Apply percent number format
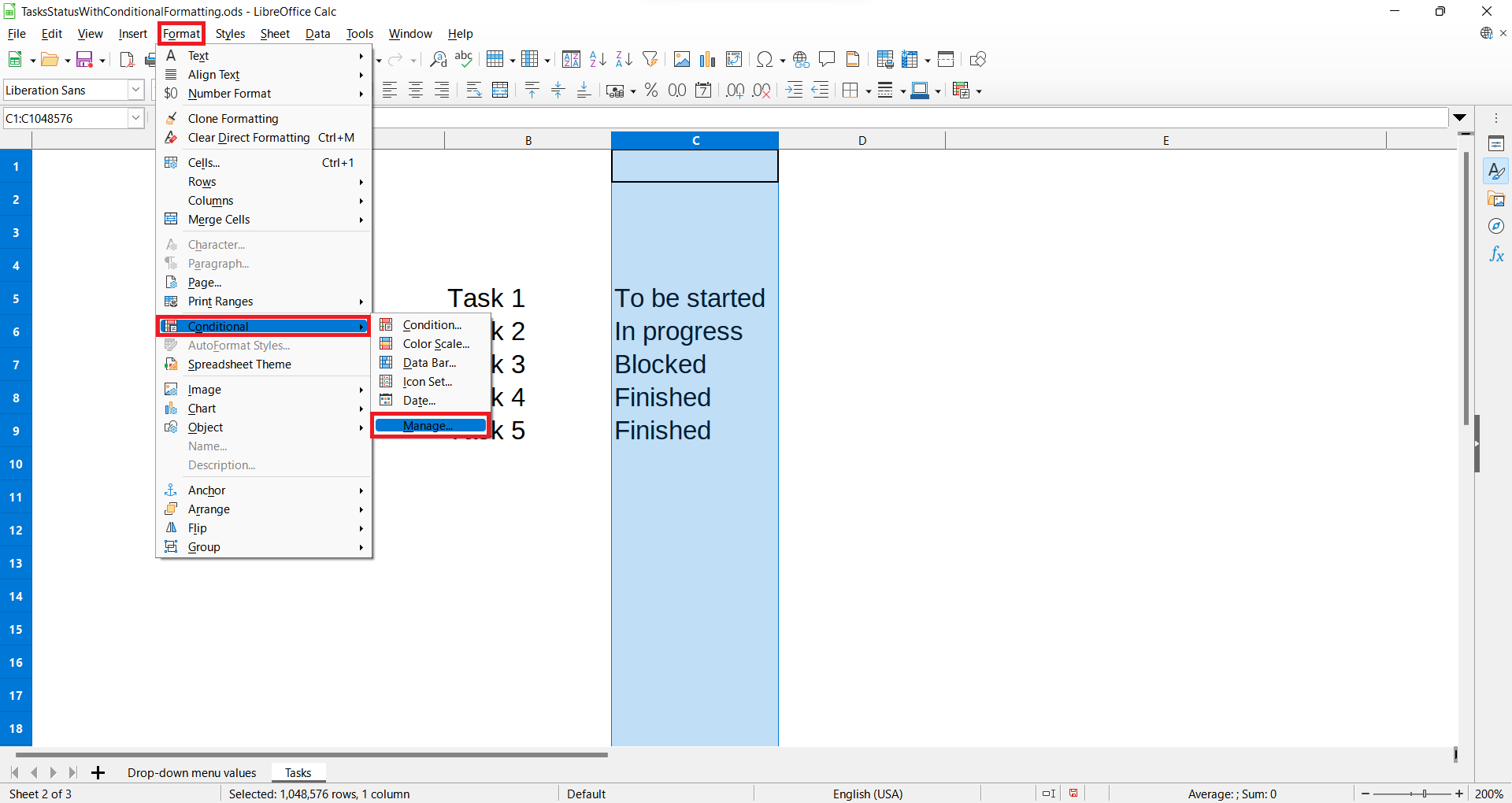 coord(651,90)
